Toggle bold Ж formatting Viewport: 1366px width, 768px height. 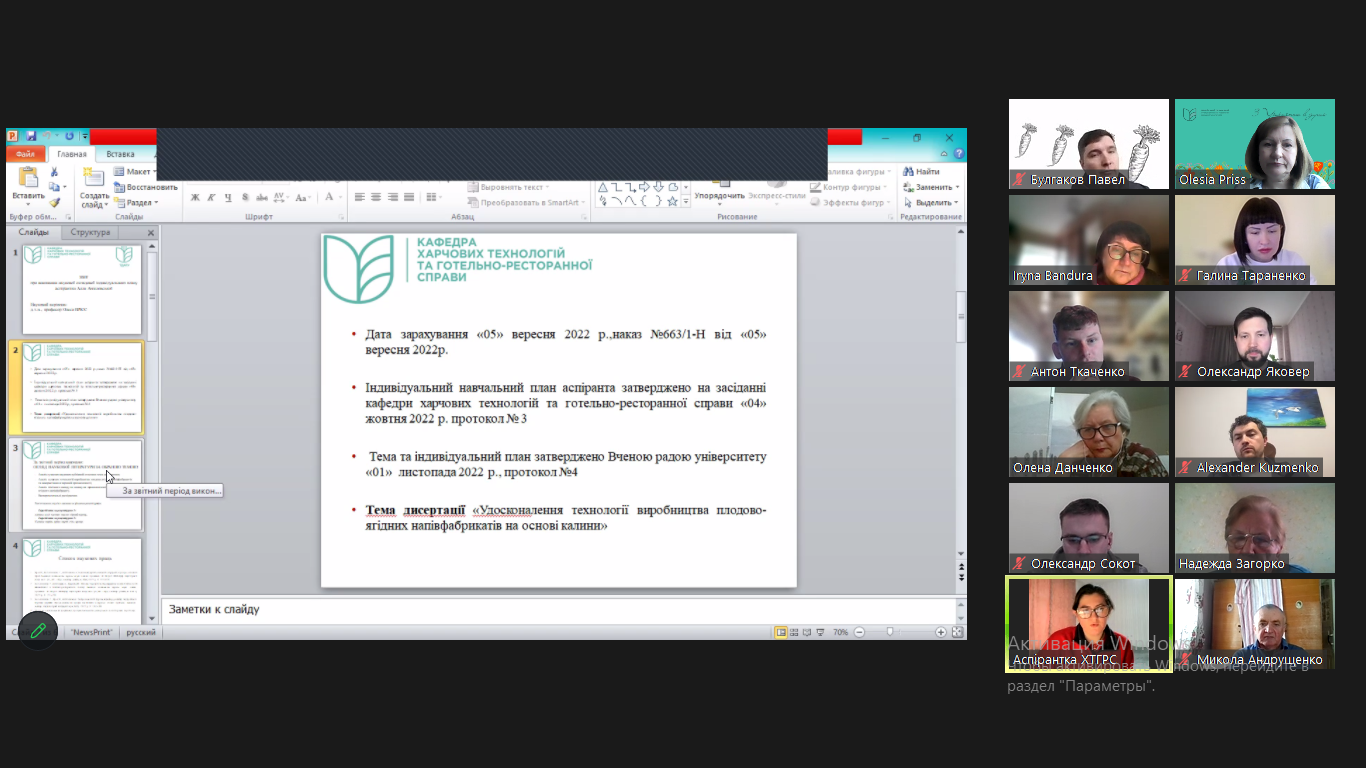click(196, 197)
